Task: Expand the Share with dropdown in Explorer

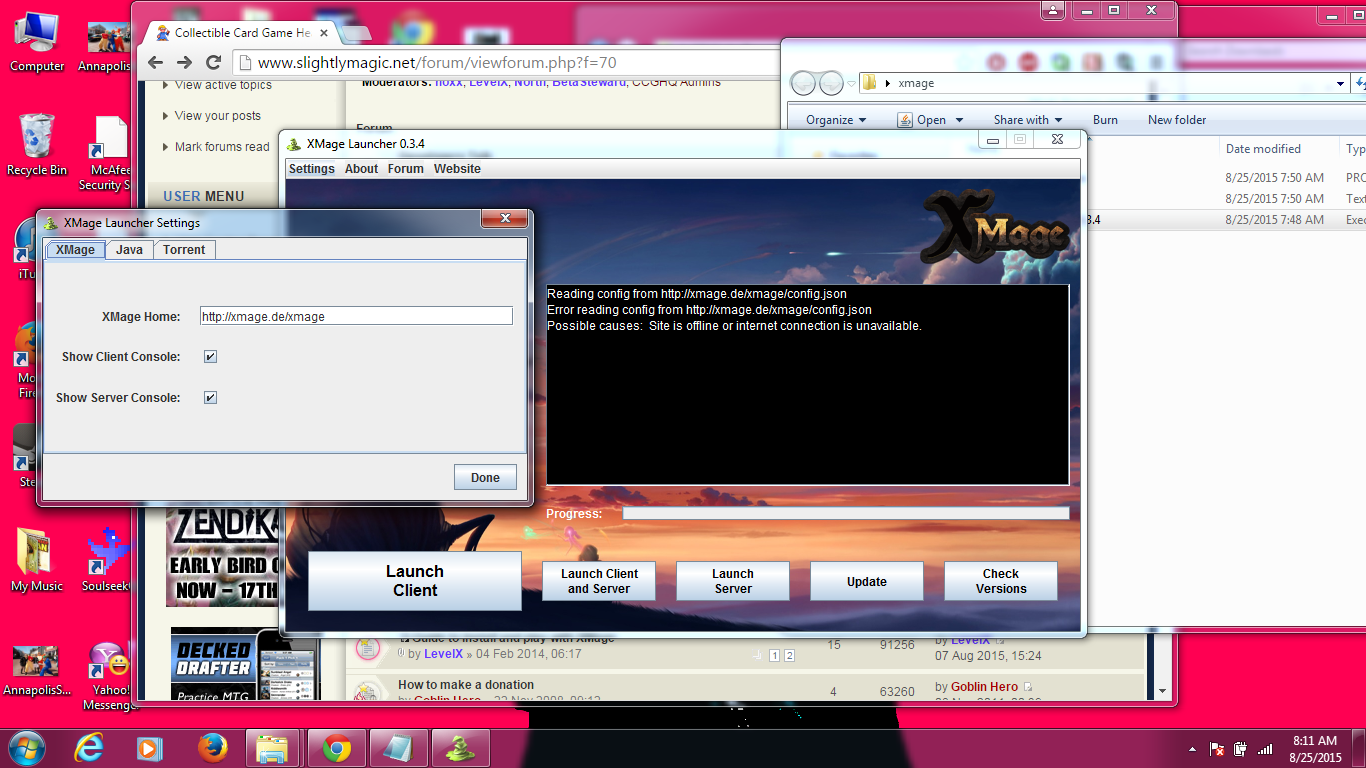Action: click(1028, 120)
